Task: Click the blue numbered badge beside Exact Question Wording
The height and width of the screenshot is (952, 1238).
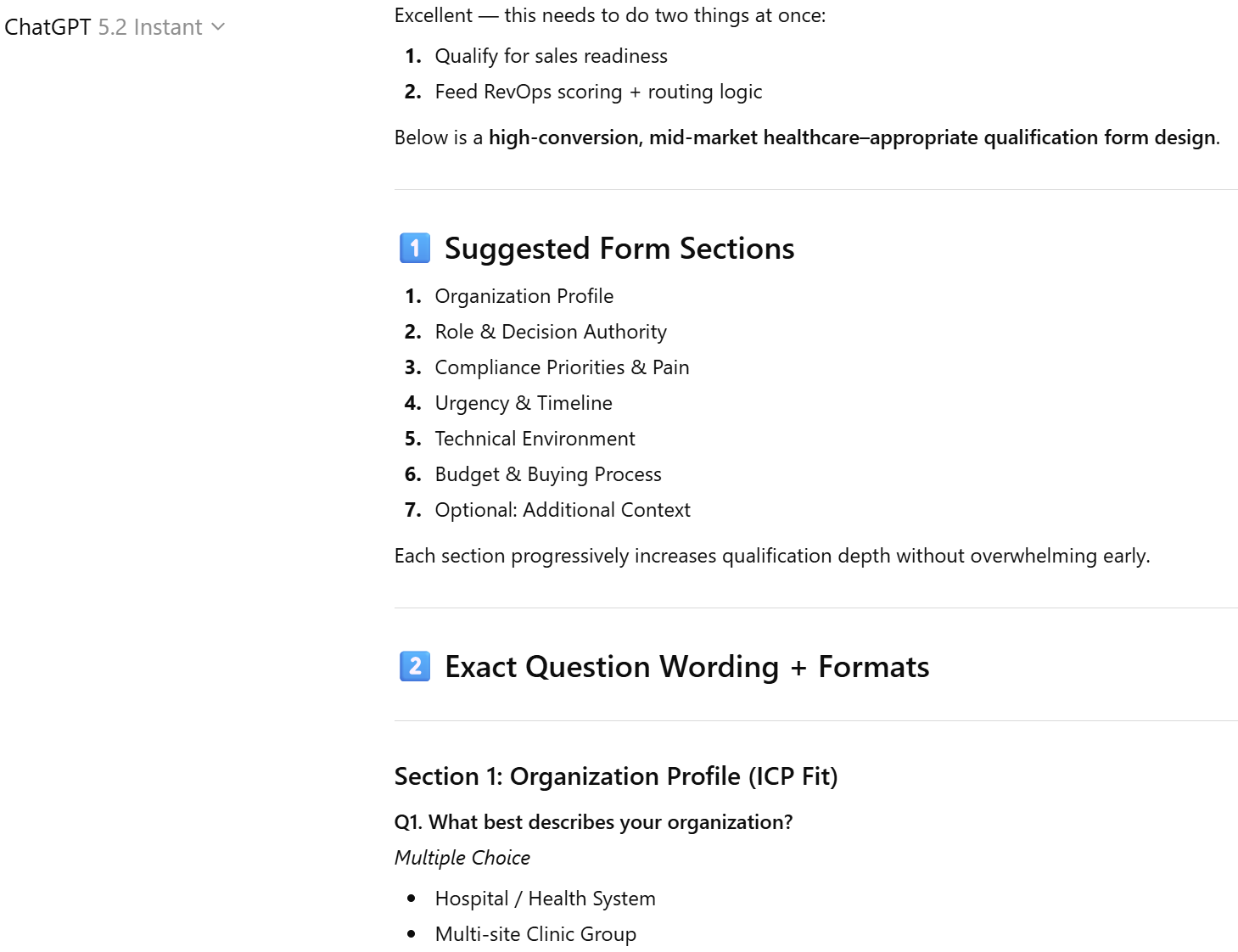Action: click(x=415, y=667)
